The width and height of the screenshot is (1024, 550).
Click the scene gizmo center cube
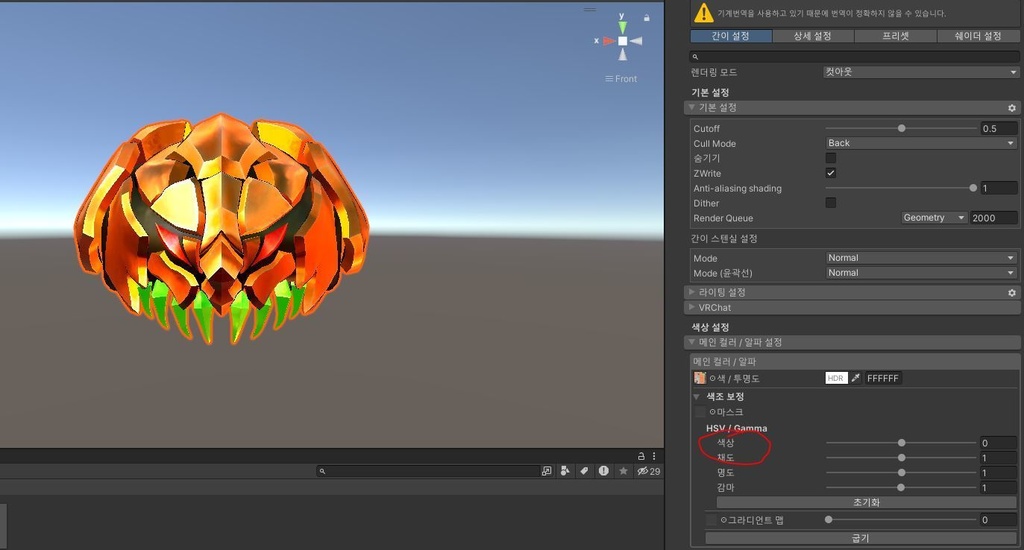tap(622, 40)
